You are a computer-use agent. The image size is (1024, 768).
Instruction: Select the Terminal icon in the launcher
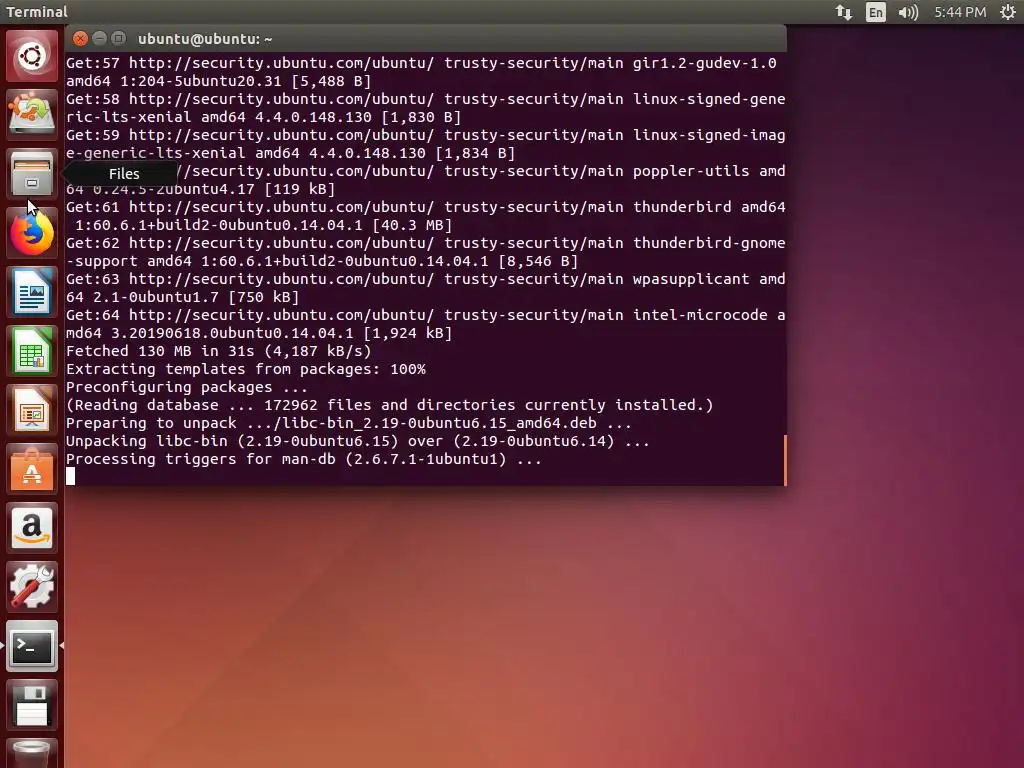pyautogui.click(x=32, y=646)
